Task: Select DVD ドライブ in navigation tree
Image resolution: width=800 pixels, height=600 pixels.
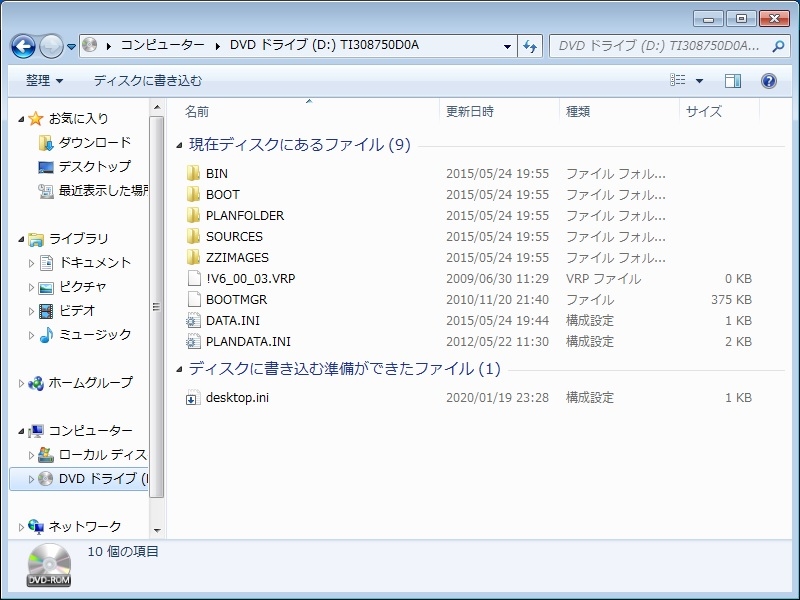Action: point(104,479)
